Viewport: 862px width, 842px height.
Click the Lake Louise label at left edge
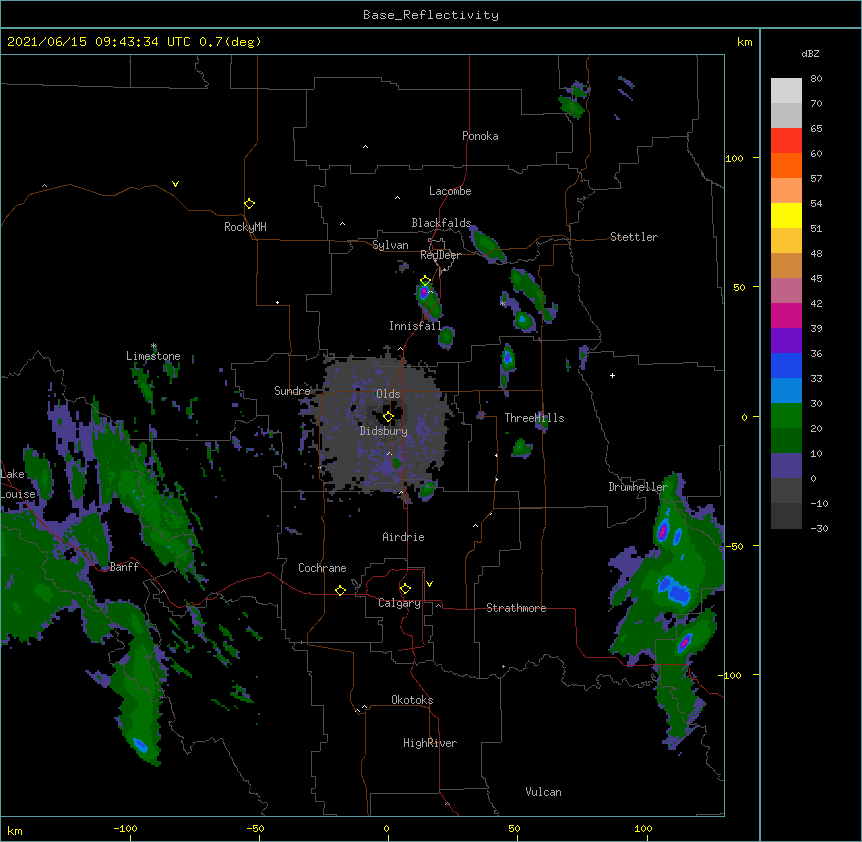click(18, 484)
